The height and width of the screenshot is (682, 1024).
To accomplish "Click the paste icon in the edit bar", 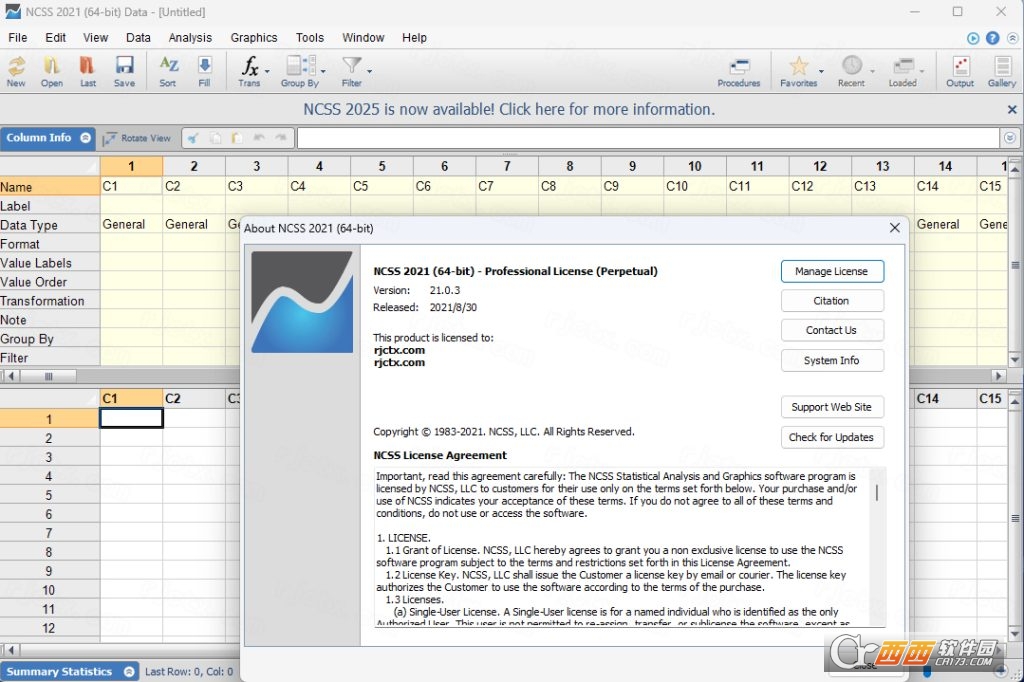I will pyautogui.click(x=237, y=138).
